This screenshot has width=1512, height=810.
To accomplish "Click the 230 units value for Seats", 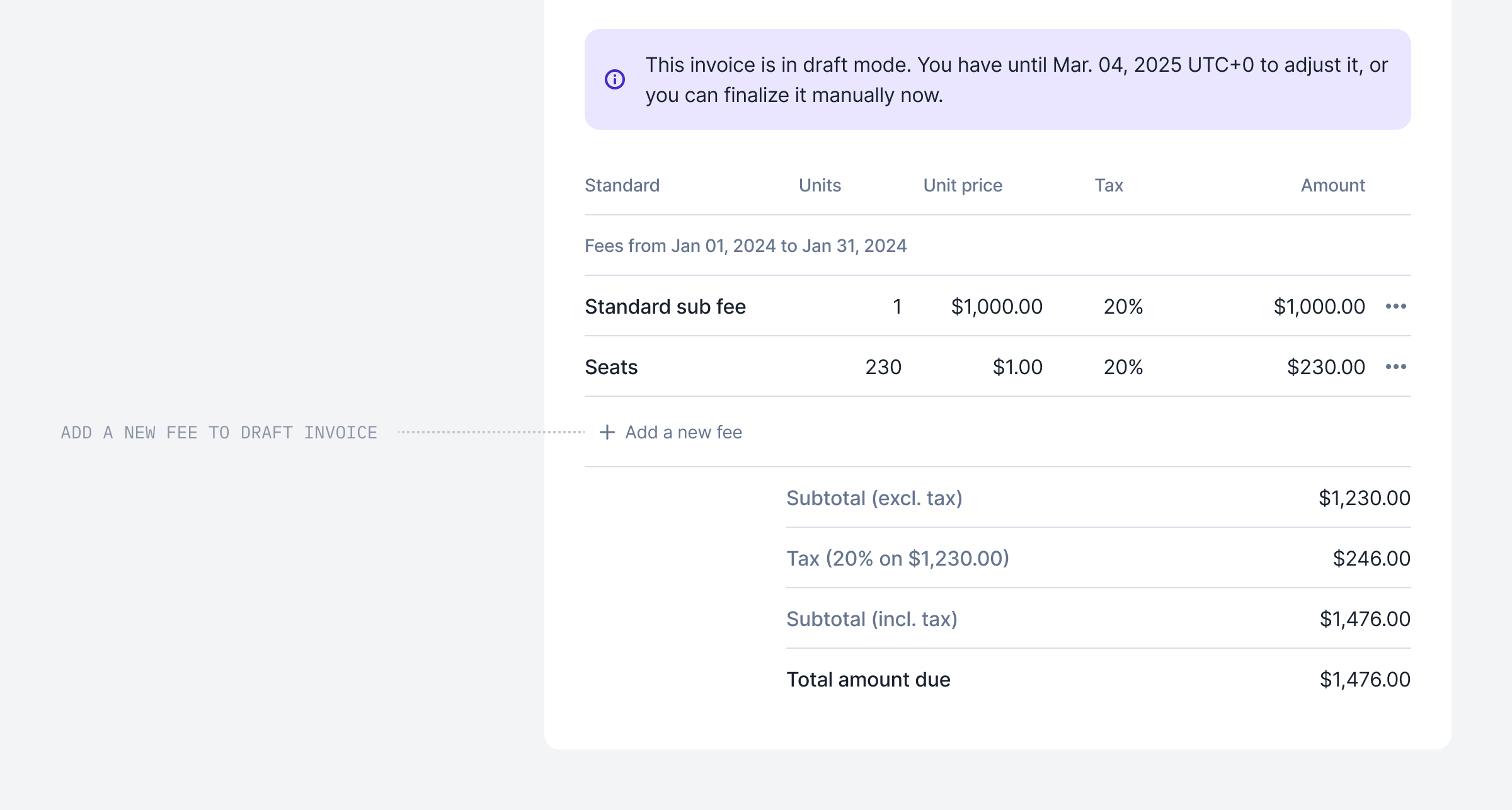I will (883, 367).
